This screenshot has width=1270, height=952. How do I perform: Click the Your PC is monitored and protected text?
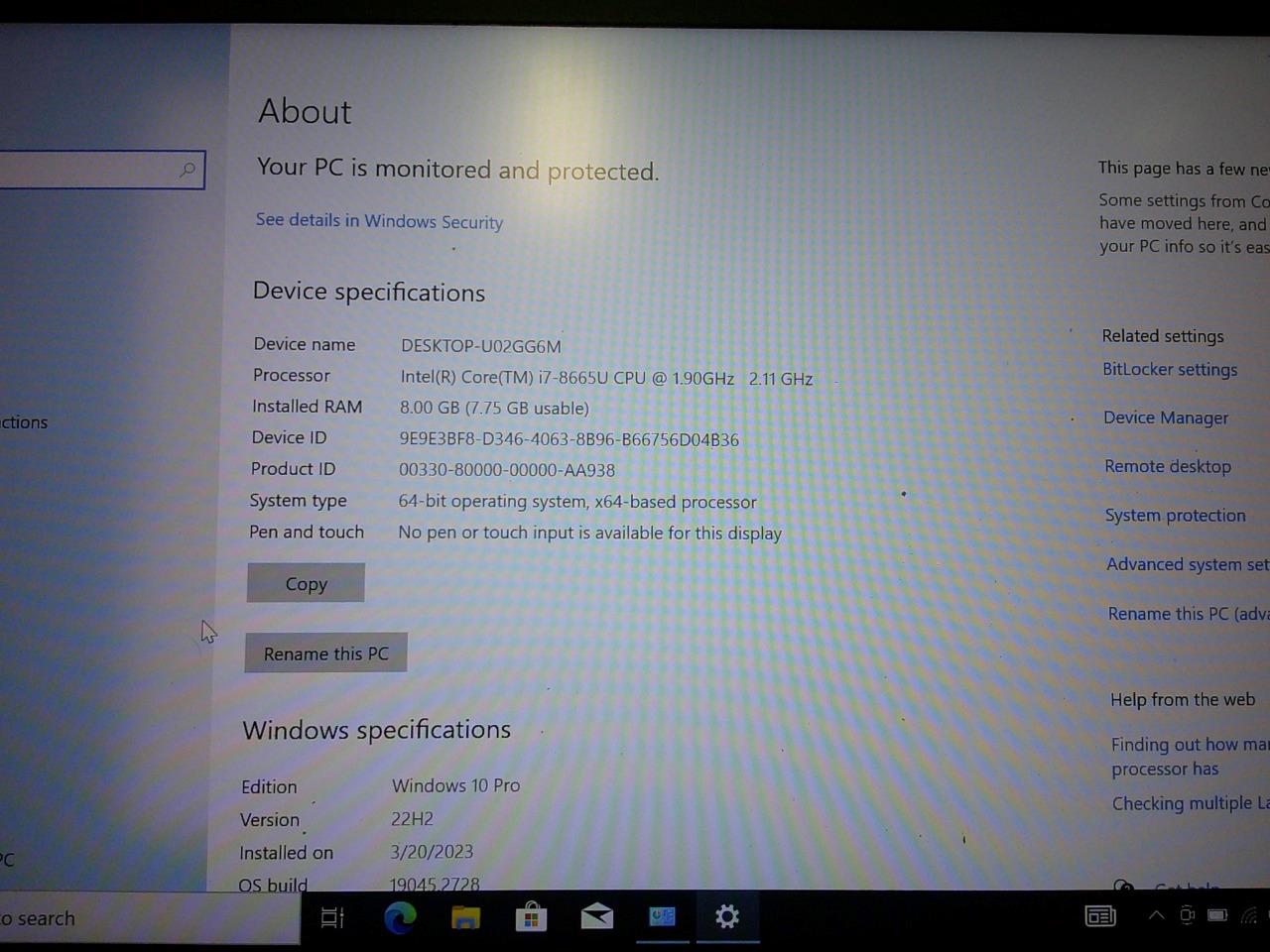click(457, 170)
